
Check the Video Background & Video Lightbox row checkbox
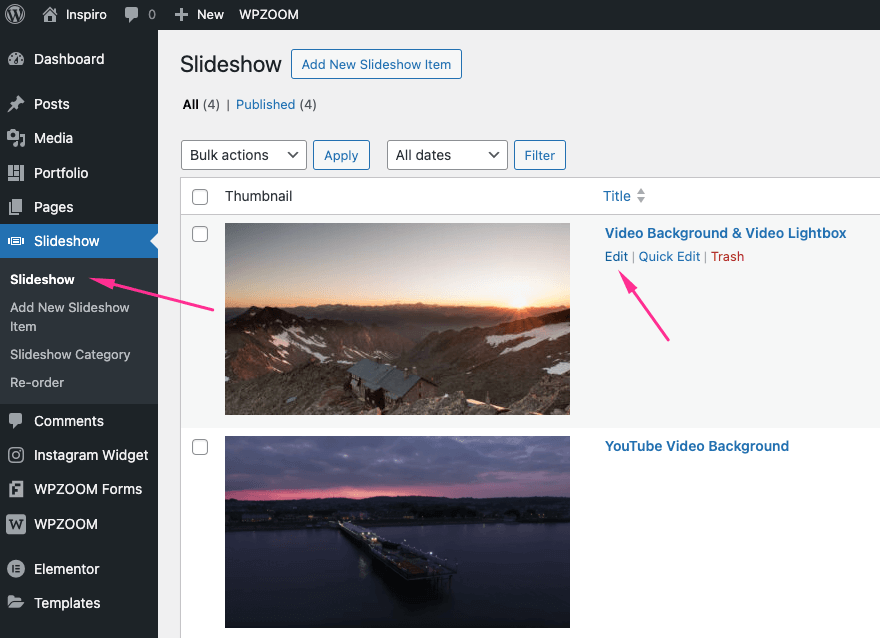click(x=200, y=234)
